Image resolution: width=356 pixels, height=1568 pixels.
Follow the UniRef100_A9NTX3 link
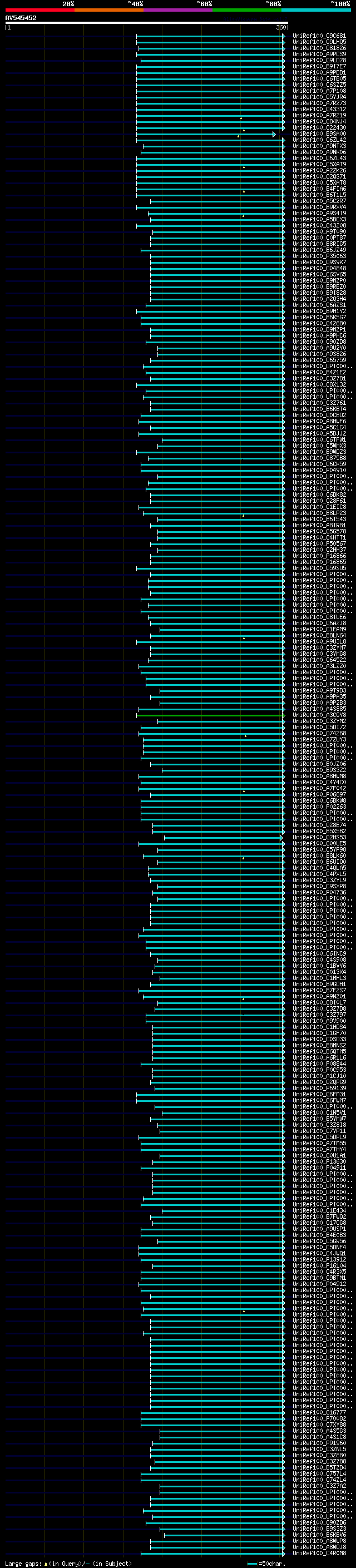319,146
